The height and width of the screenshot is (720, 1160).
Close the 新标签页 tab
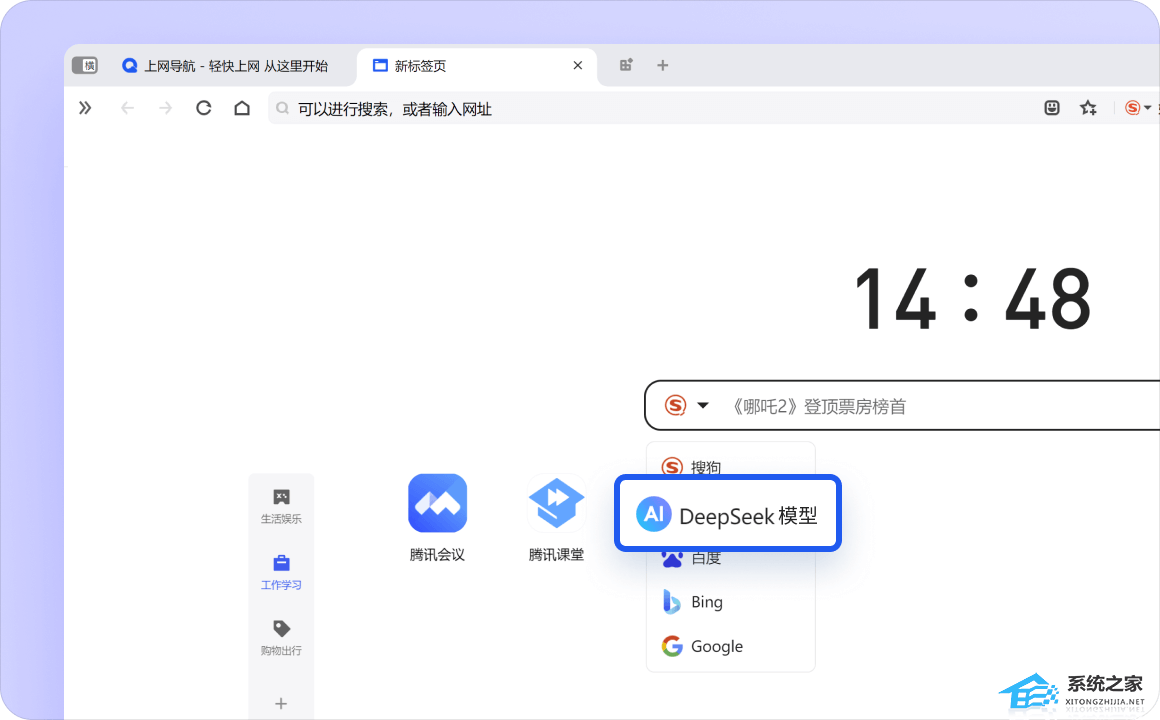(578, 65)
